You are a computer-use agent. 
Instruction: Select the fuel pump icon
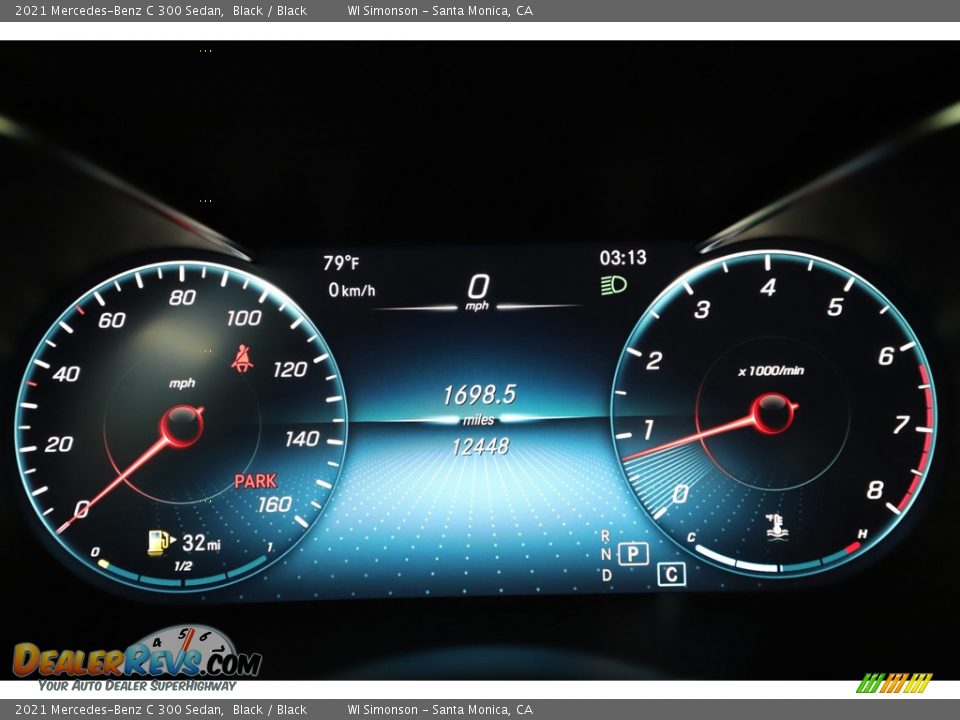(x=155, y=543)
